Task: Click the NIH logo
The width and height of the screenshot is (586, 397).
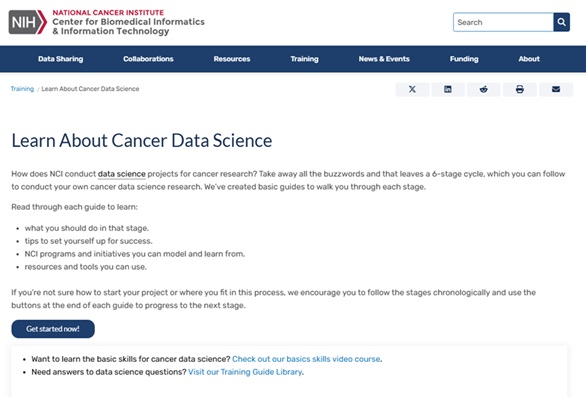Action: pos(28,22)
